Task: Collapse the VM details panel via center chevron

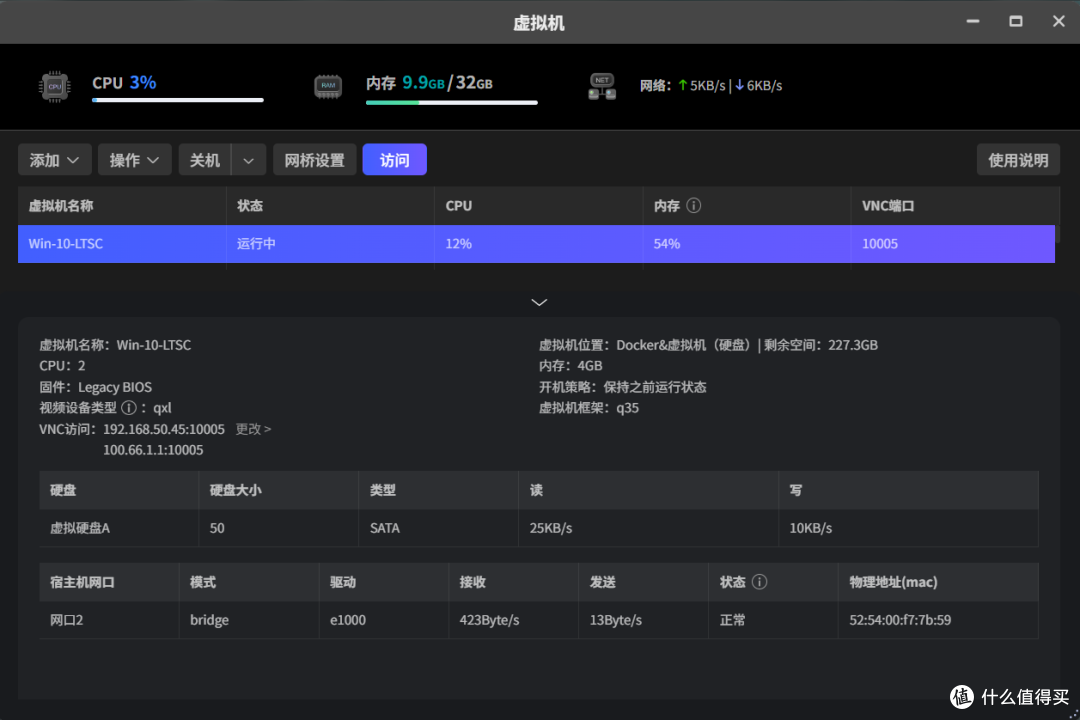Action: tap(539, 302)
